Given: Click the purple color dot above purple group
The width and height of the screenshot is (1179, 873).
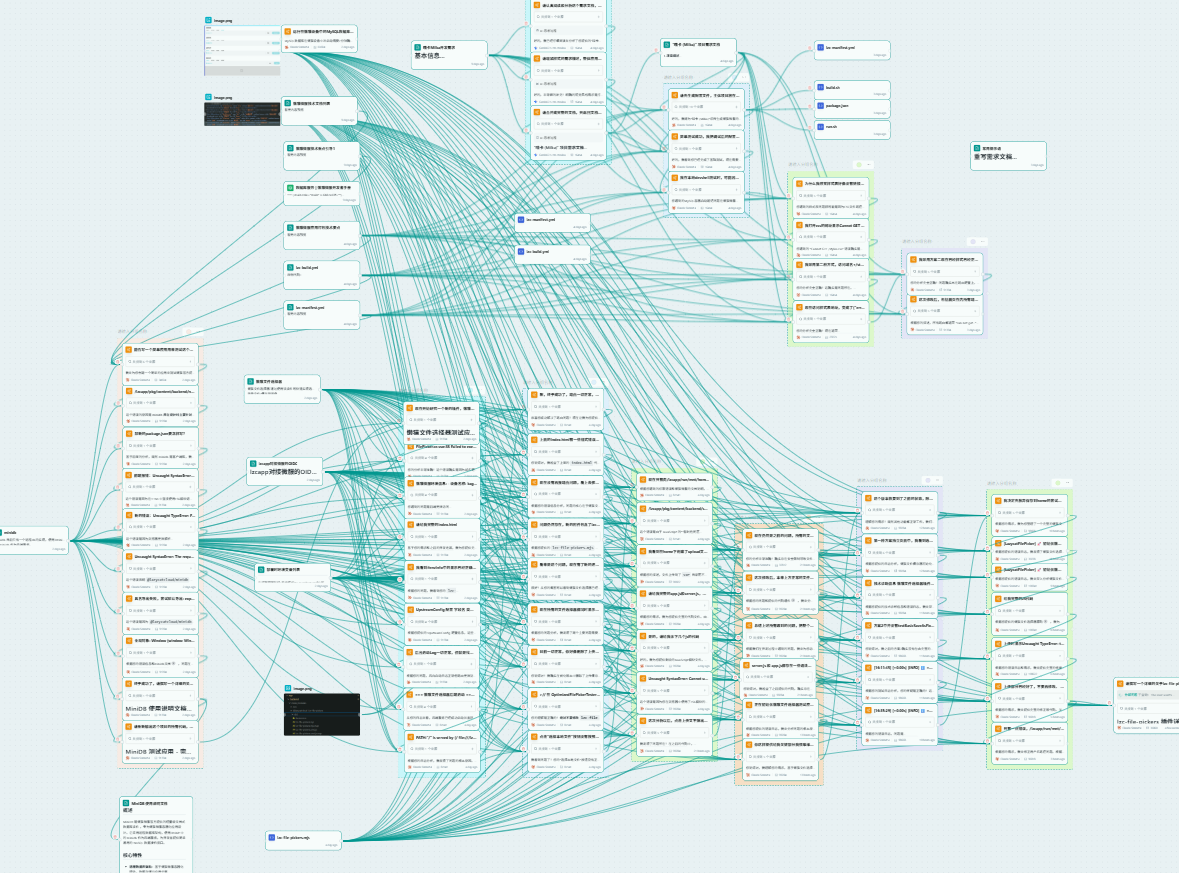Looking at the screenshot, I should point(972,241).
